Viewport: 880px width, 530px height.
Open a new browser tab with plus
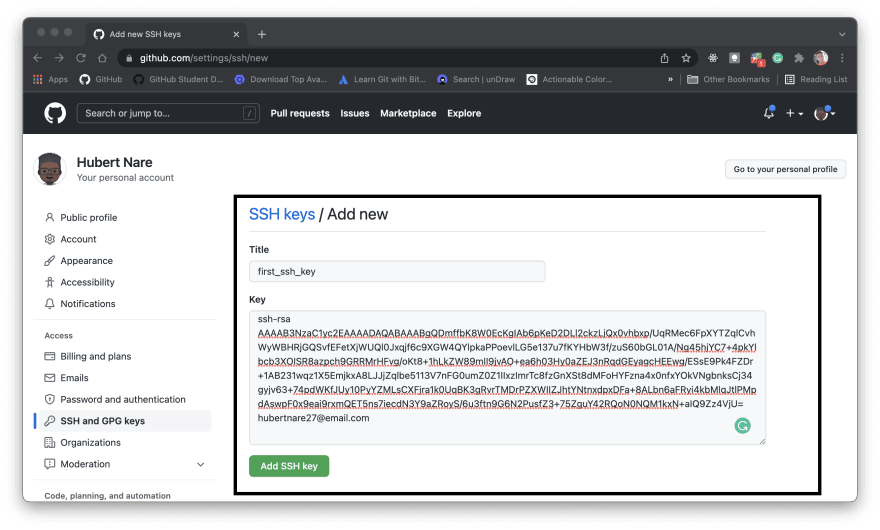pyautogui.click(x=262, y=34)
